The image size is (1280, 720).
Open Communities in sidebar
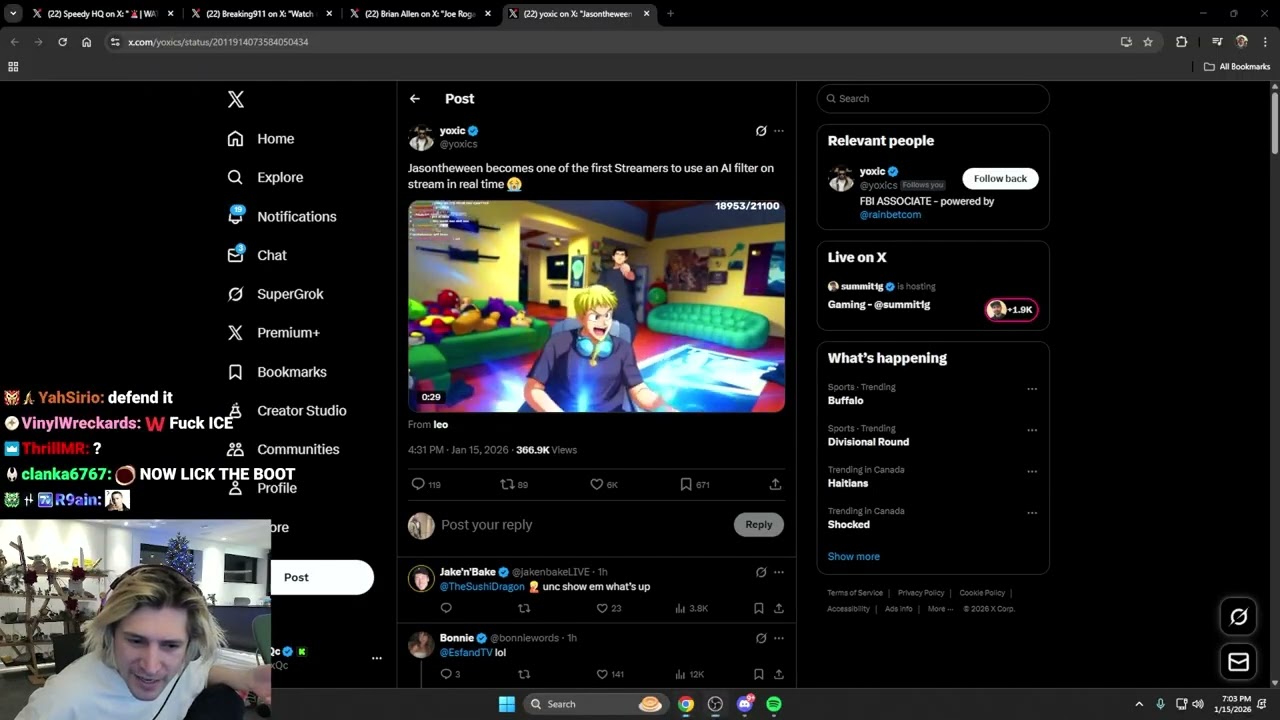283,449
